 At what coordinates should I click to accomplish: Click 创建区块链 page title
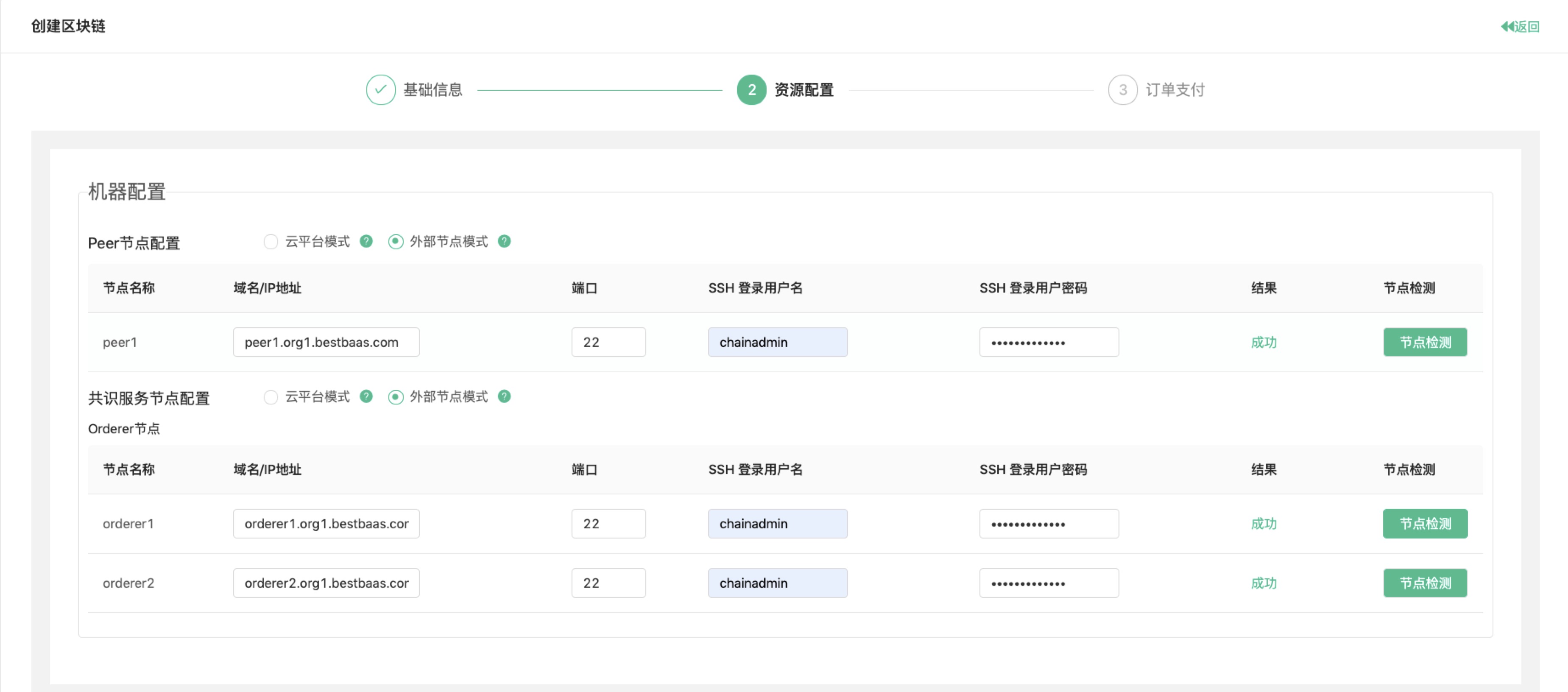(68, 26)
